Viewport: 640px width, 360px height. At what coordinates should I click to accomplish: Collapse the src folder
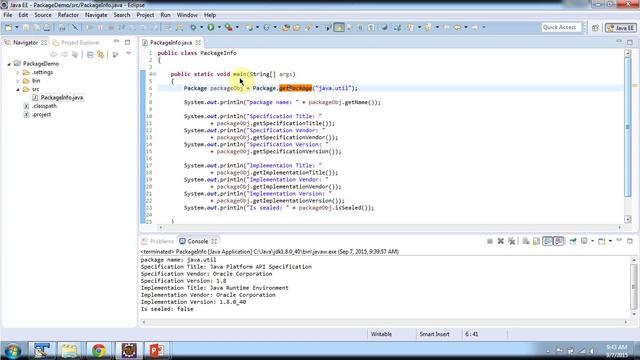pos(18,89)
